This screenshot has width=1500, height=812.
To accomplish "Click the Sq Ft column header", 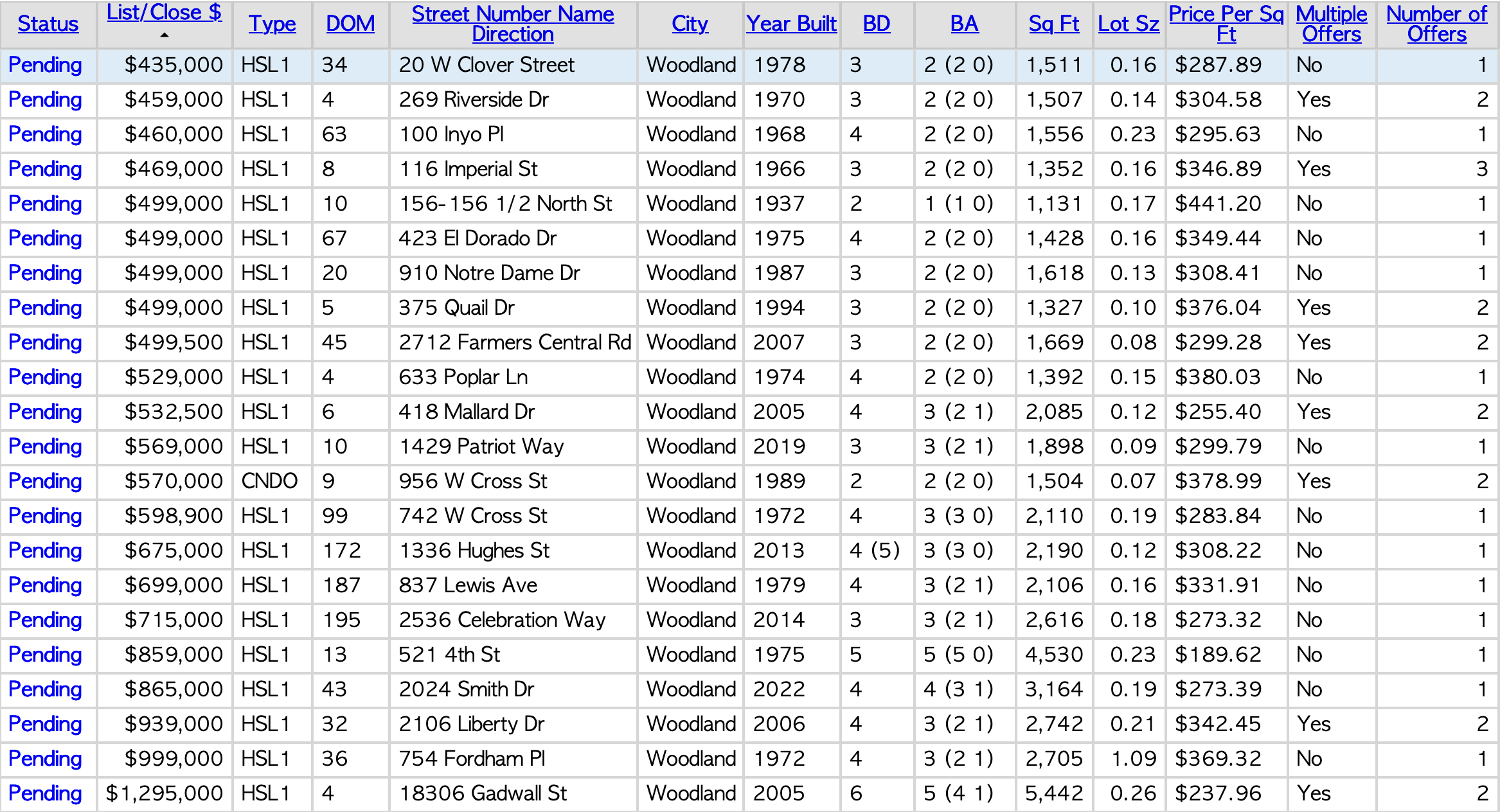I will pyautogui.click(x=1053, y=24).
